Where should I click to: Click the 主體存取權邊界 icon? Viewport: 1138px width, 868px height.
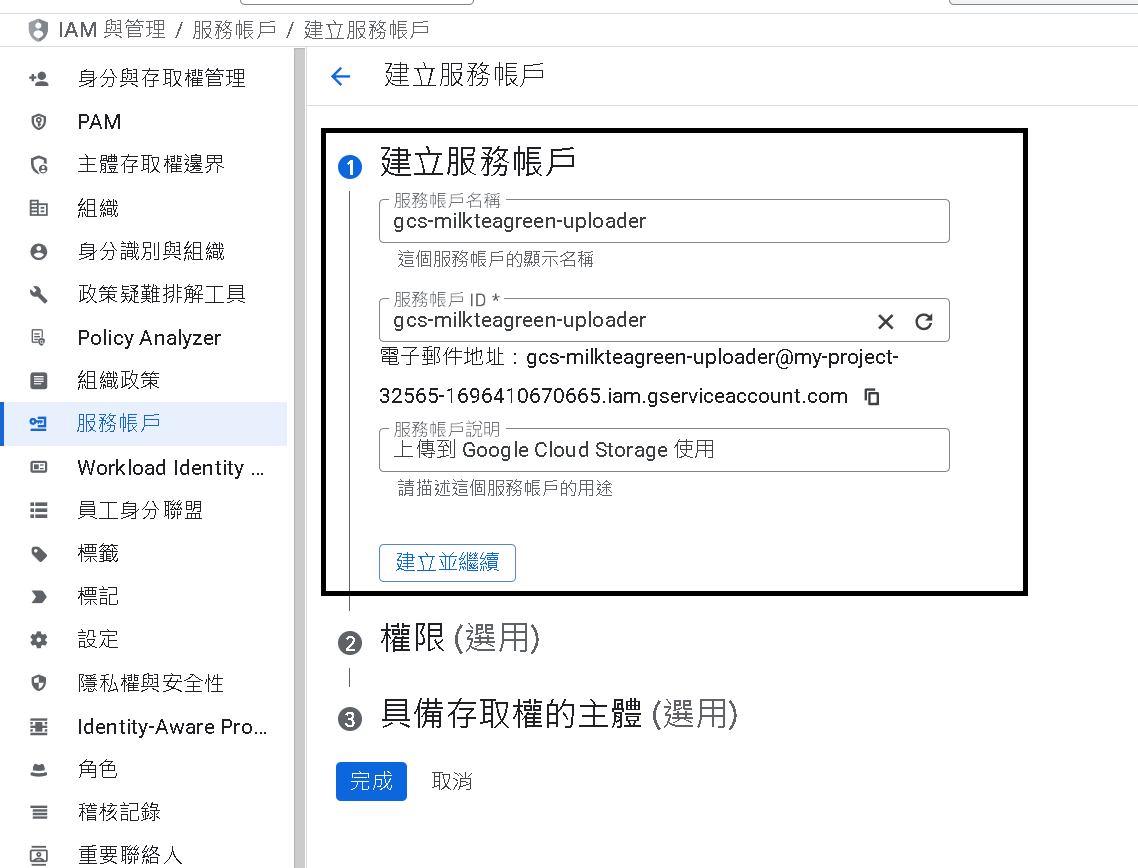coord(38,165)
